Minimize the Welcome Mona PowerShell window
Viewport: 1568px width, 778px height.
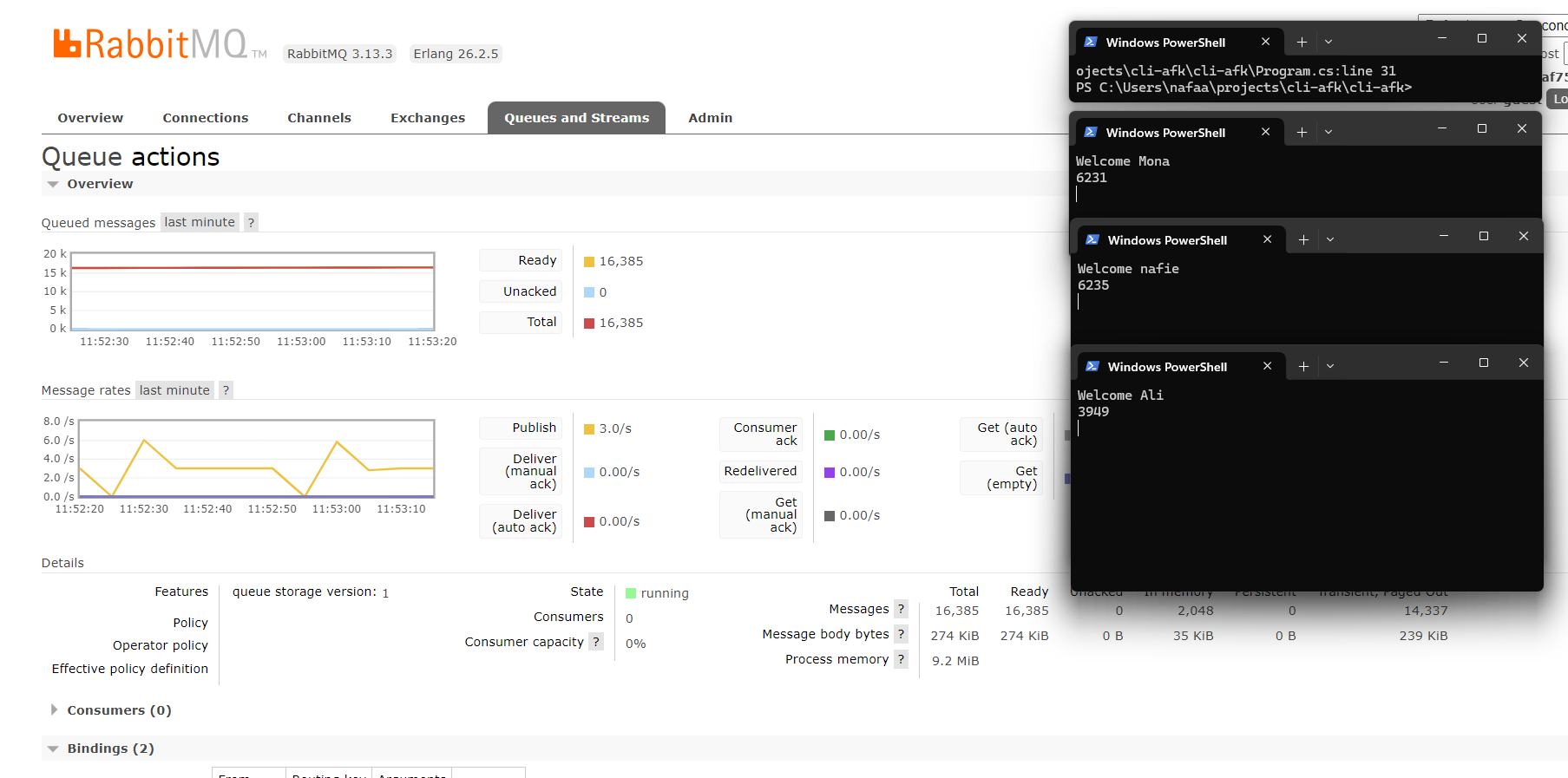(1442, 128)
